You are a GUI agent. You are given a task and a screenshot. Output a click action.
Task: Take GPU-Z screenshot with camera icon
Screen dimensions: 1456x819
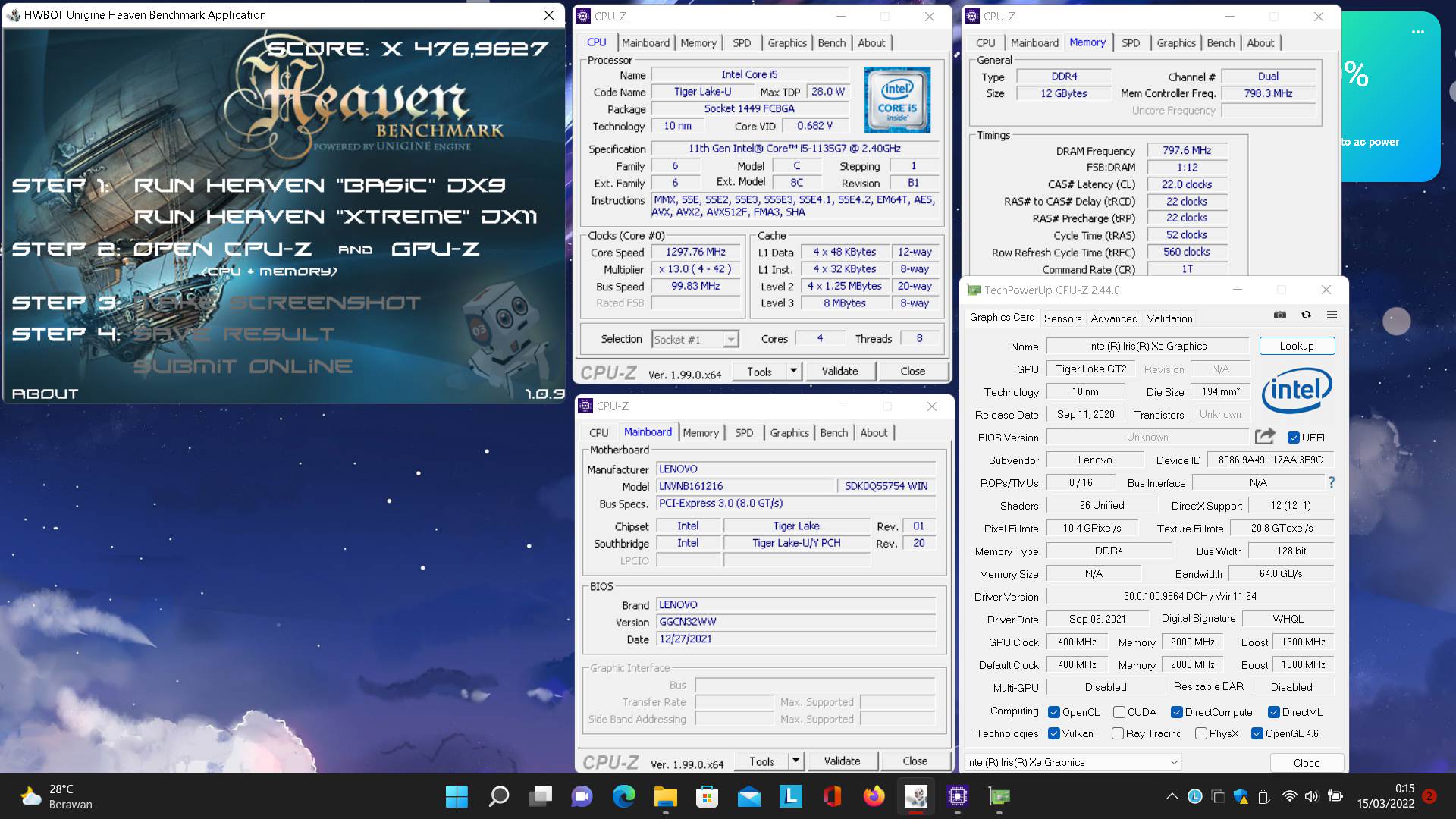(x=1280, y=315)
